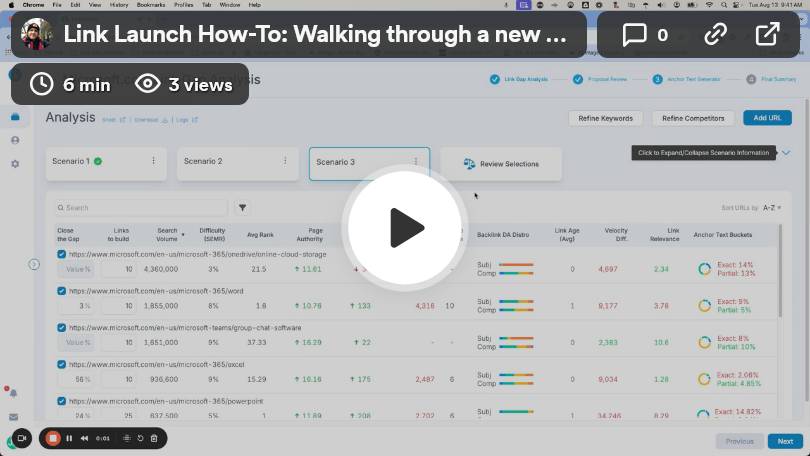Go to Final Summary step
This screenshot has height=456, width=810.
click(771, 79)
